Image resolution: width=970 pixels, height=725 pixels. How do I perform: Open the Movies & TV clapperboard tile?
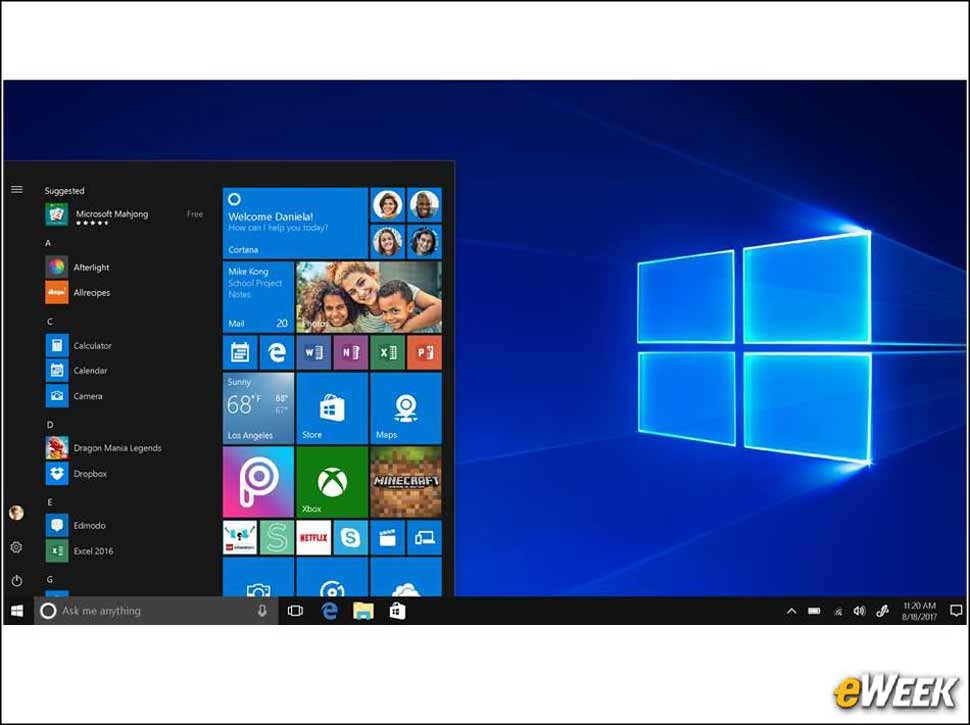pos(387,538)
